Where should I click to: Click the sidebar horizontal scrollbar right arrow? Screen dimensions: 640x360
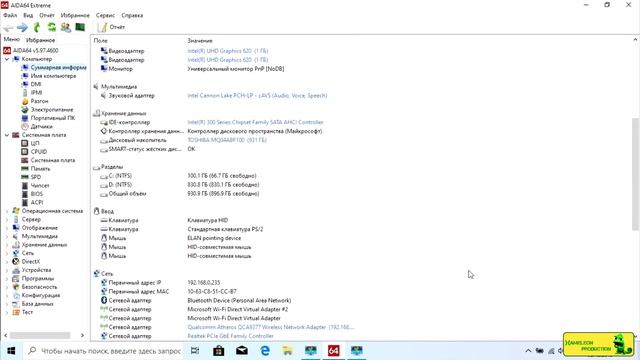pos(82,335)
